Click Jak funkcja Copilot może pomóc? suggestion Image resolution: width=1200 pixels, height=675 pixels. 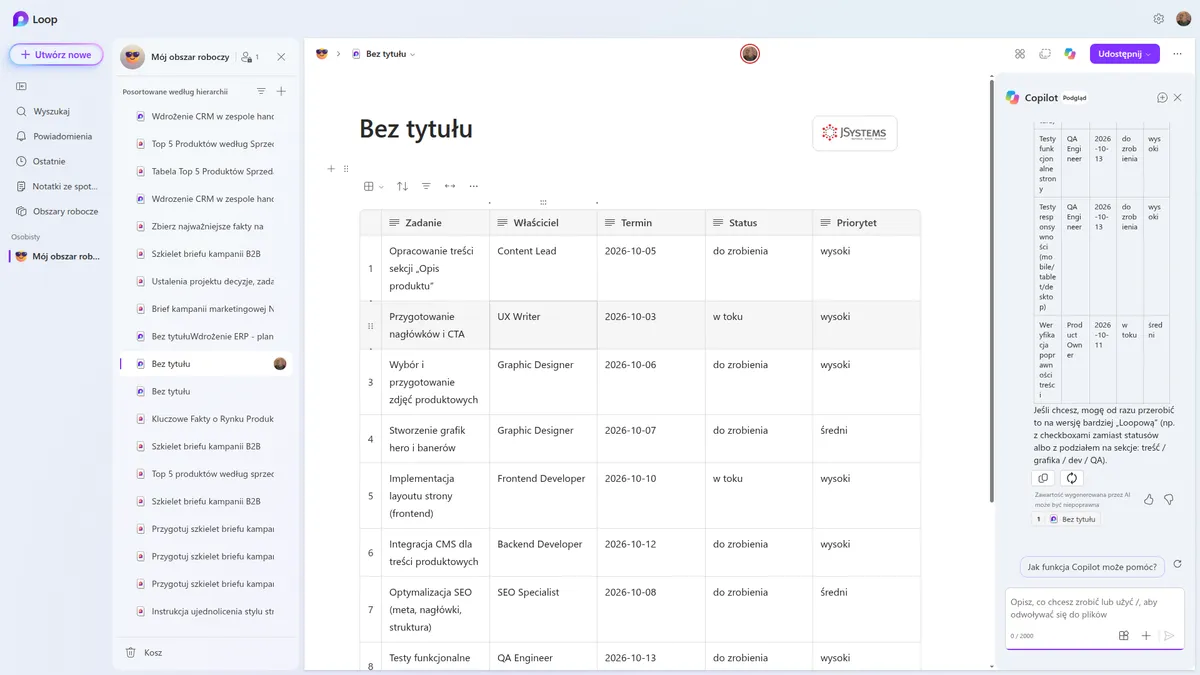pos(1092,567)
